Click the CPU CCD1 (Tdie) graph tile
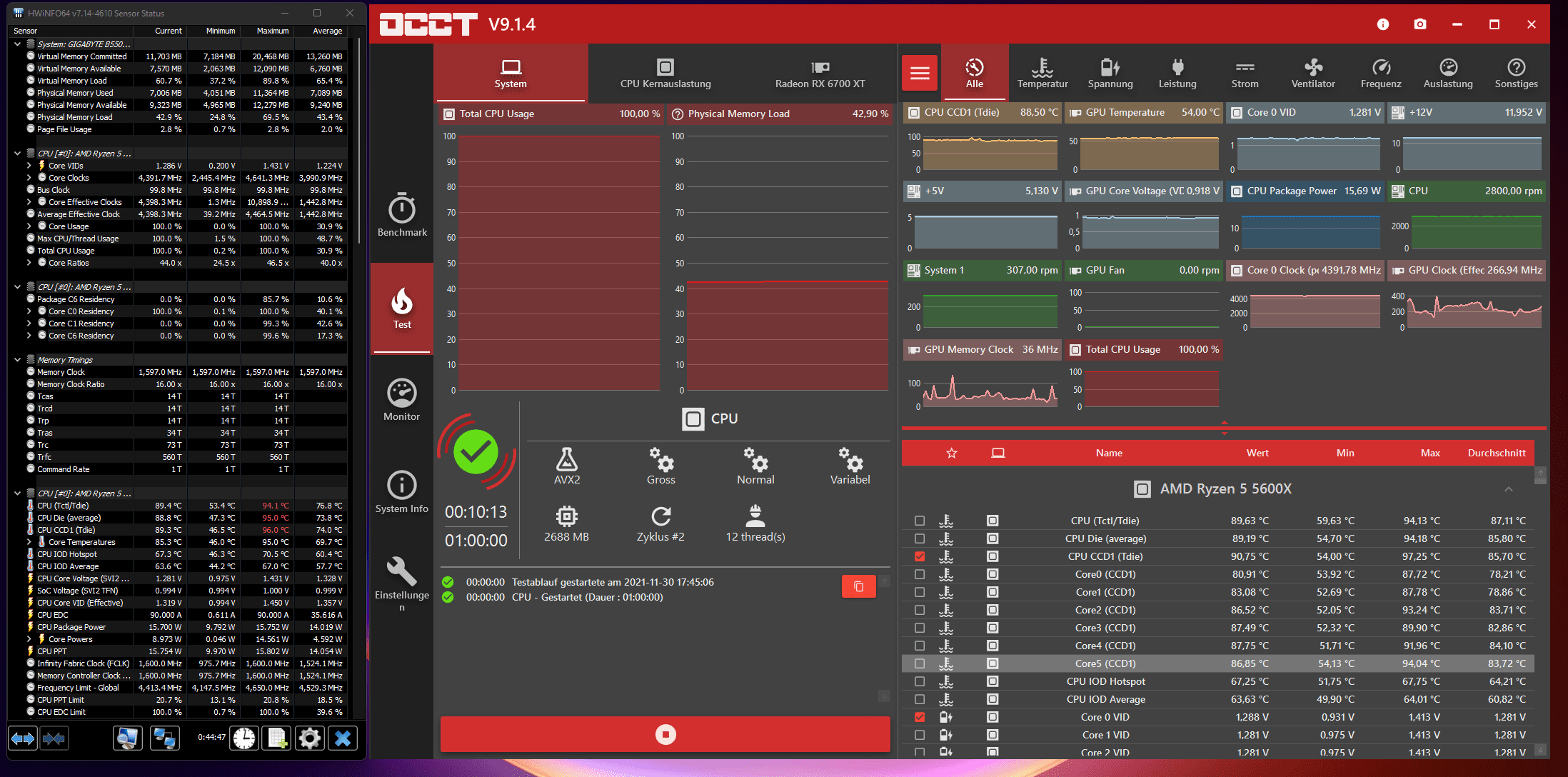Screen dimensions: 1568x777 (x=982, y=139)
